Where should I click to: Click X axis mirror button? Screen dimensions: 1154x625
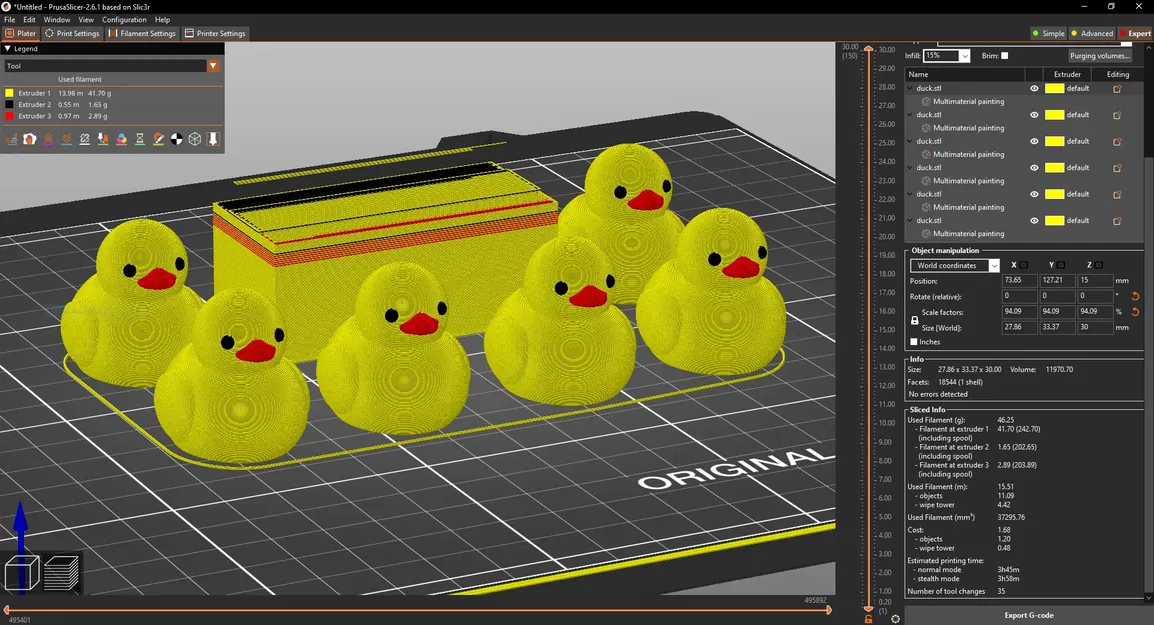tap(1024, 265)
